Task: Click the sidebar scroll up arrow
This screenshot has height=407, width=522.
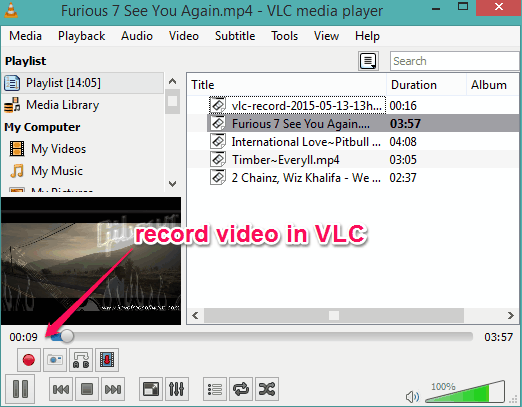Action: 172,81
